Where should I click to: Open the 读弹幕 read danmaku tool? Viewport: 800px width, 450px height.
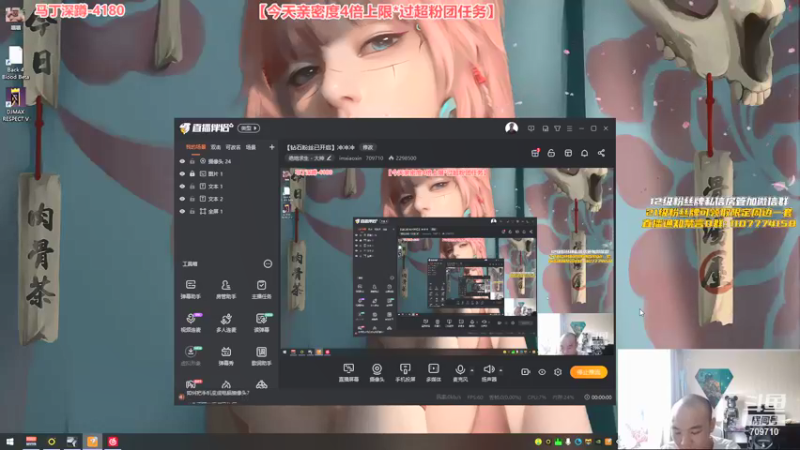click(x=261, y=322)
